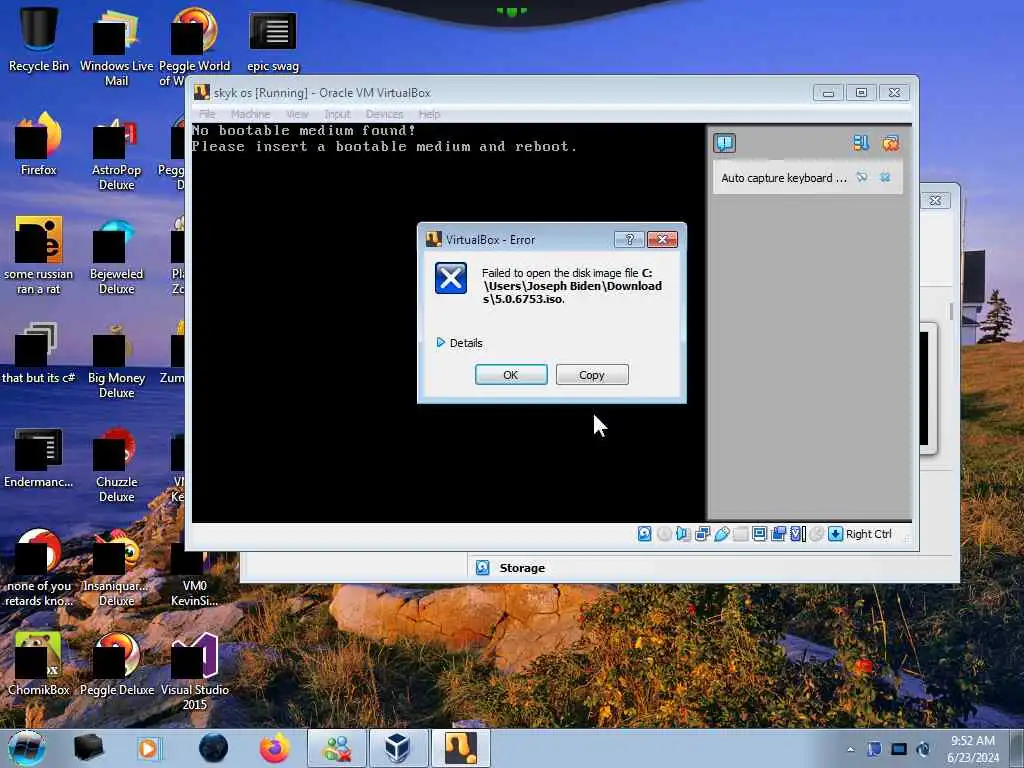Click the keep finished notifications icon

(x=861, y=143)
